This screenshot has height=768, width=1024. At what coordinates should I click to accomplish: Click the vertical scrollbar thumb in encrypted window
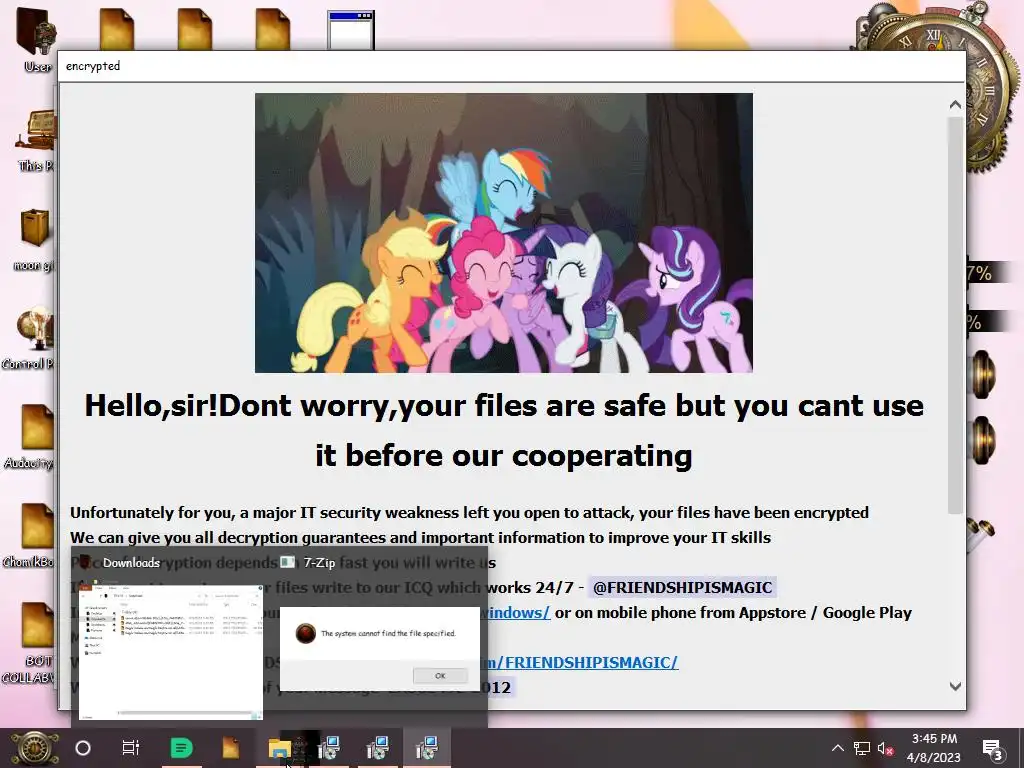point(955,315)
